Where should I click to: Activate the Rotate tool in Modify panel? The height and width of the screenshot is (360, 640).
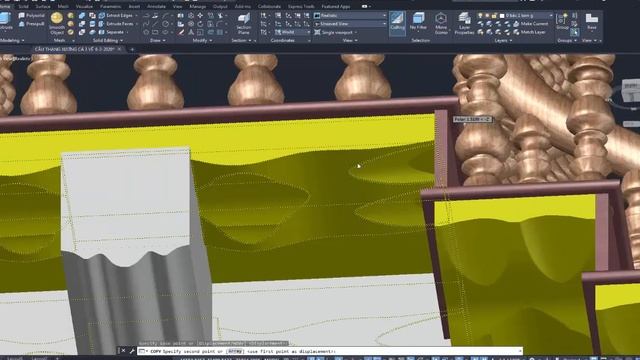pos(200,24)
